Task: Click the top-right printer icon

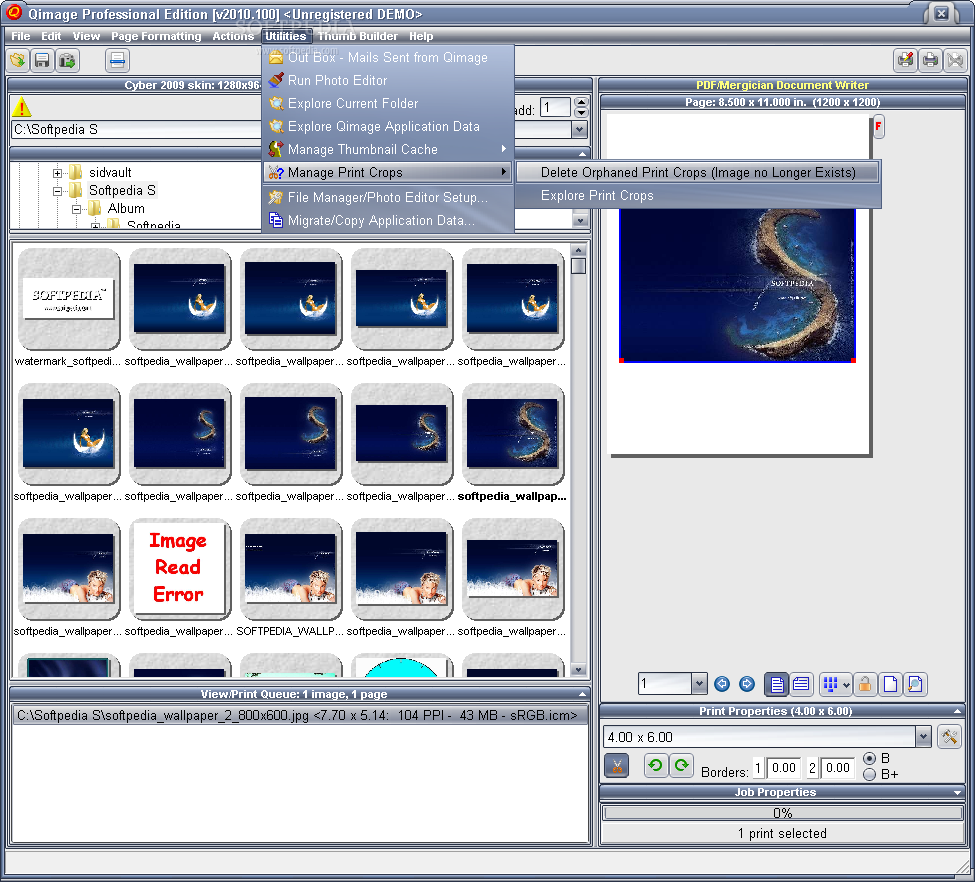Action: click(x=930, y=60)
